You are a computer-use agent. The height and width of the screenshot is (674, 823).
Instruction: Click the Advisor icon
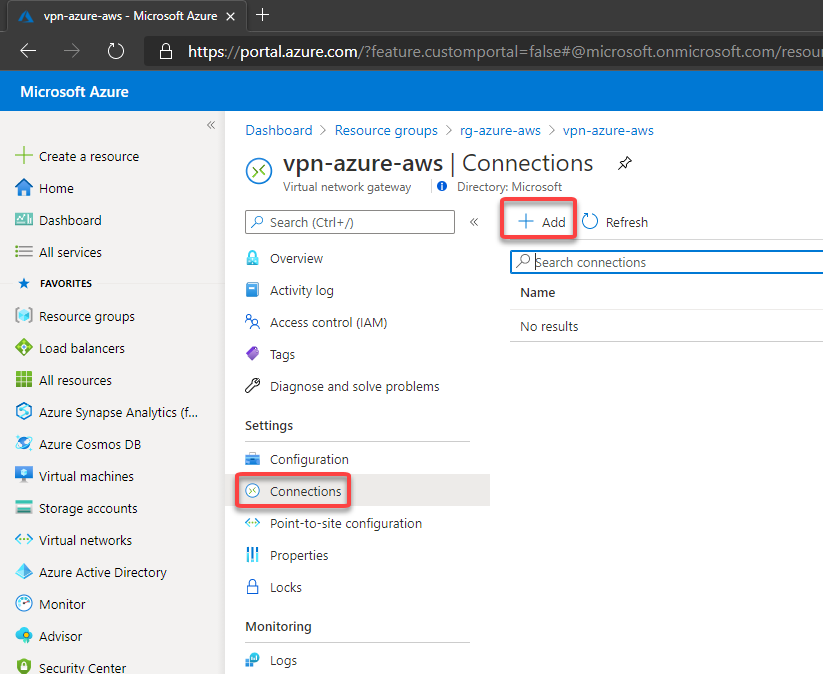(x=24, y=636)
